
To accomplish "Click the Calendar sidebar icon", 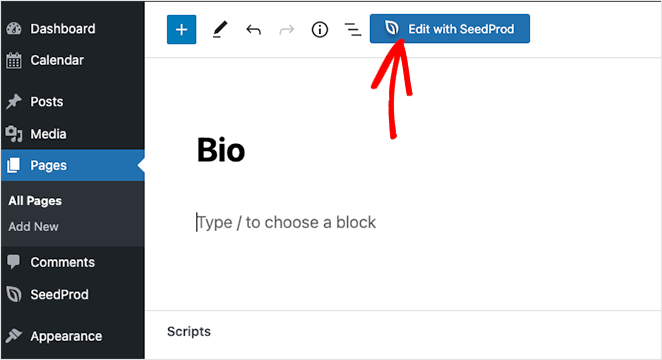I will tap(14, 60).
